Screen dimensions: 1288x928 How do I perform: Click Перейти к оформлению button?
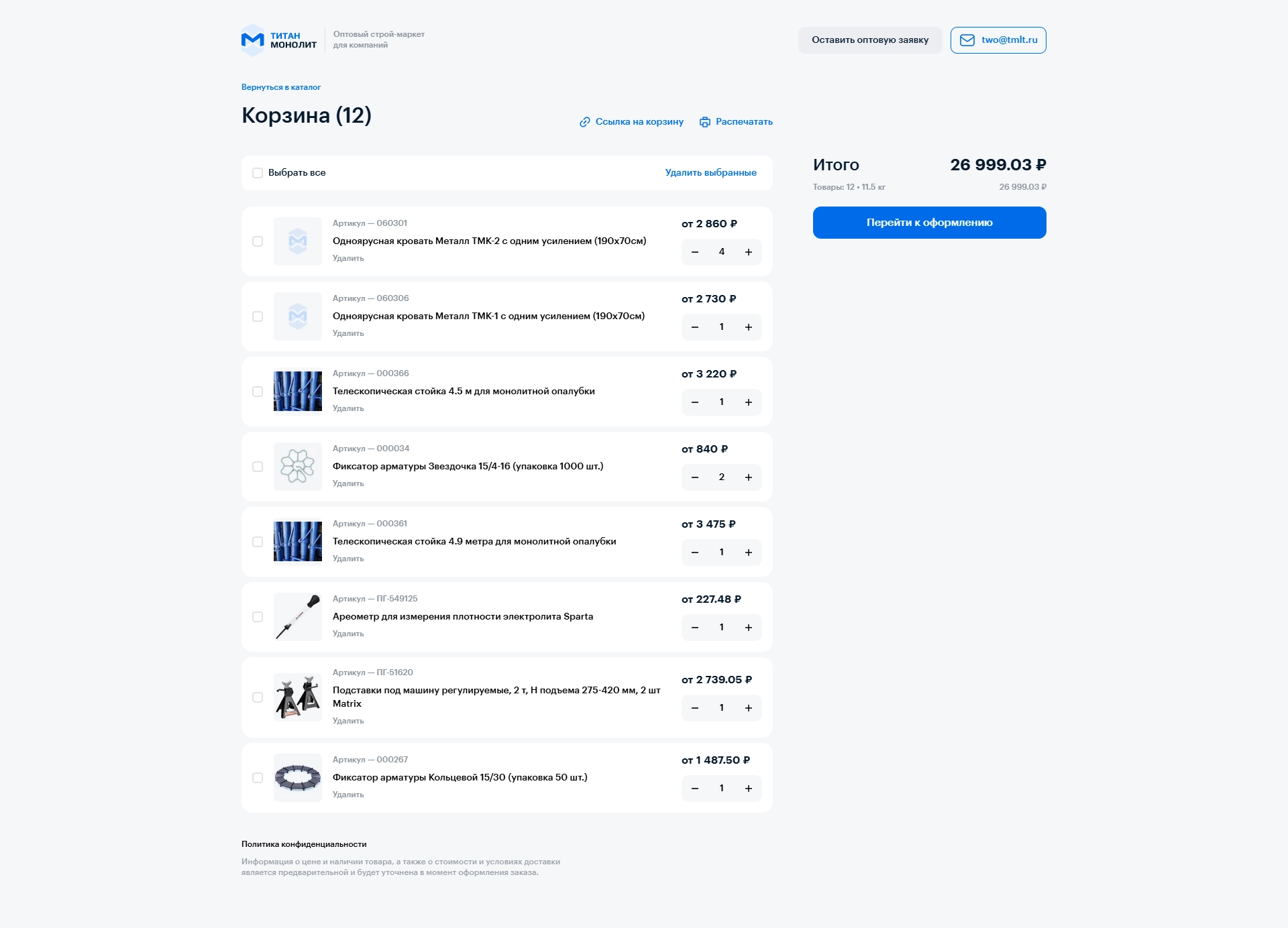(x=930, y=223)
